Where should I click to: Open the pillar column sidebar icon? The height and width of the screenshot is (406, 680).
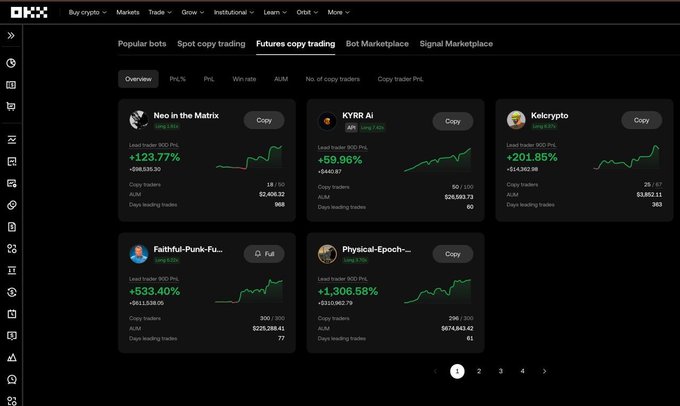click(x=12, y=271)
